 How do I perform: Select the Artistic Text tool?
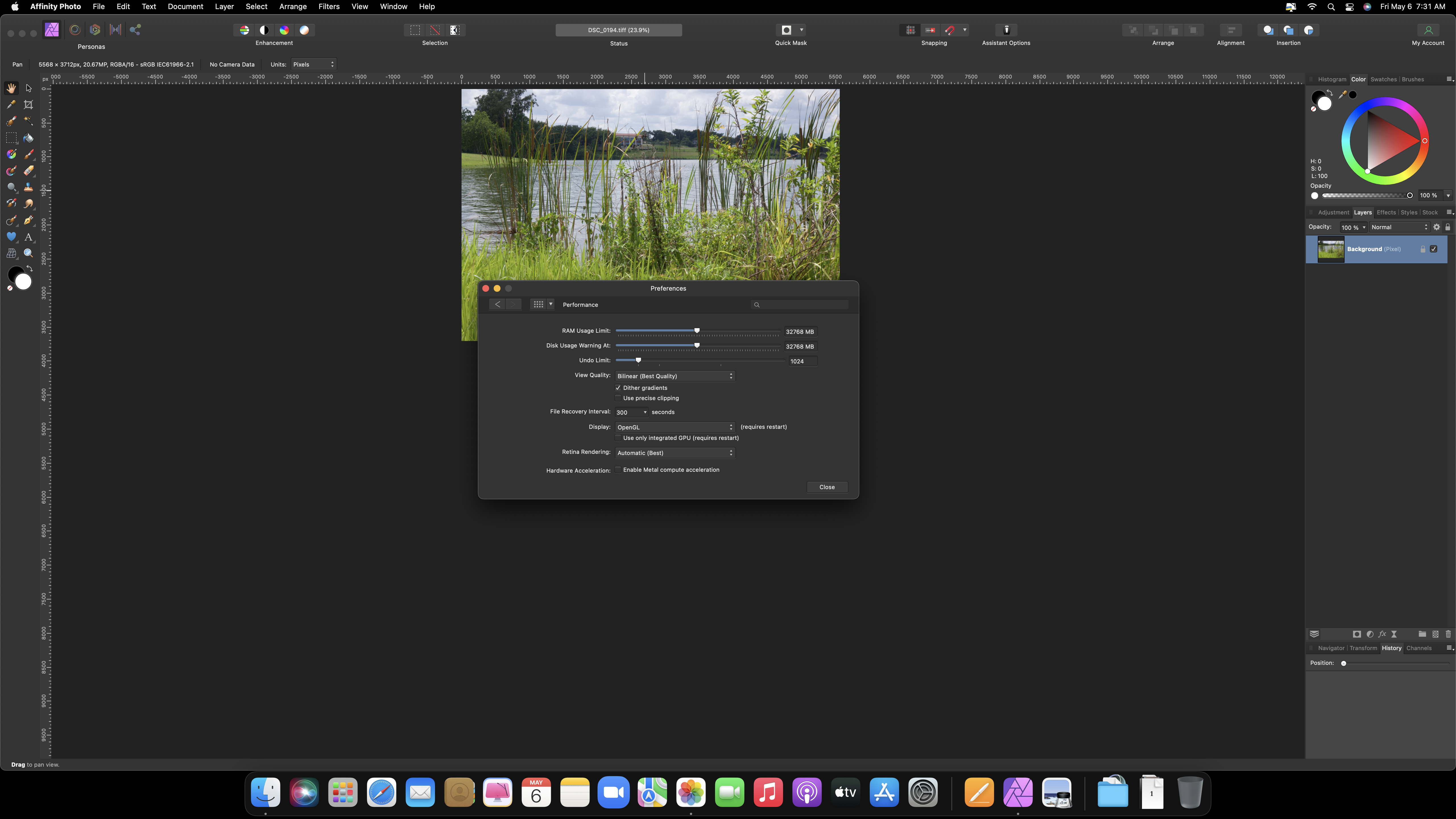point(28,237)
